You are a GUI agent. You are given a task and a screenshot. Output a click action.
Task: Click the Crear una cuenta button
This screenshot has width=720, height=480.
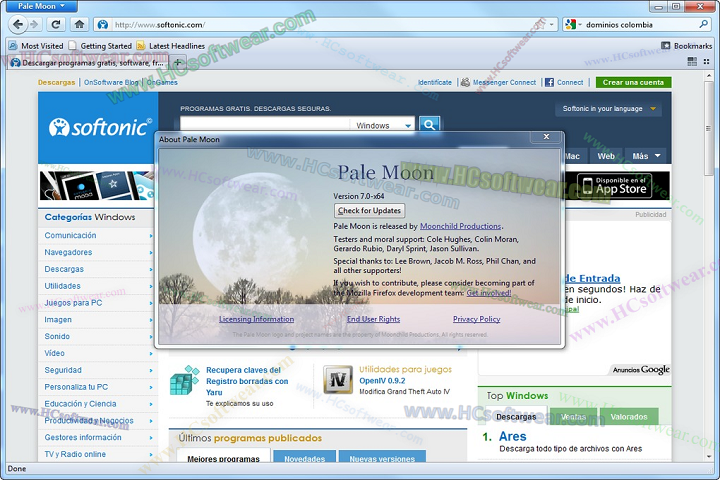click(633, 82)
